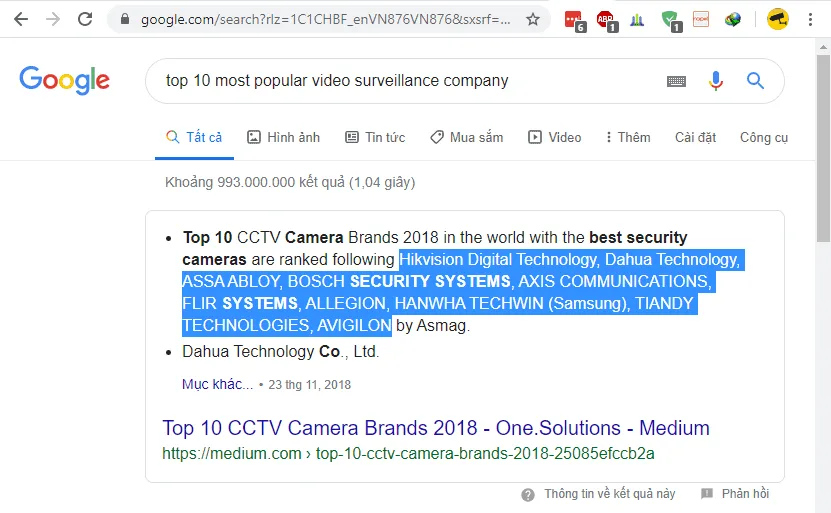This screenshot has height=513, width=831.
Task: Click Thông tin về kết quả này
Action: pos(609,494)
